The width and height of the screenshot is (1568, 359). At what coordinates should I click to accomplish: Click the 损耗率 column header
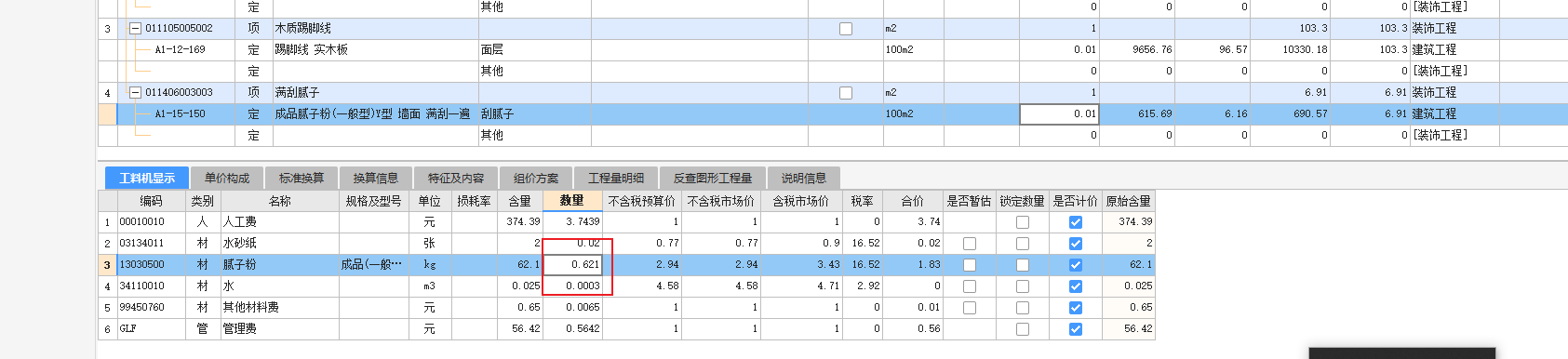[474, 201]
